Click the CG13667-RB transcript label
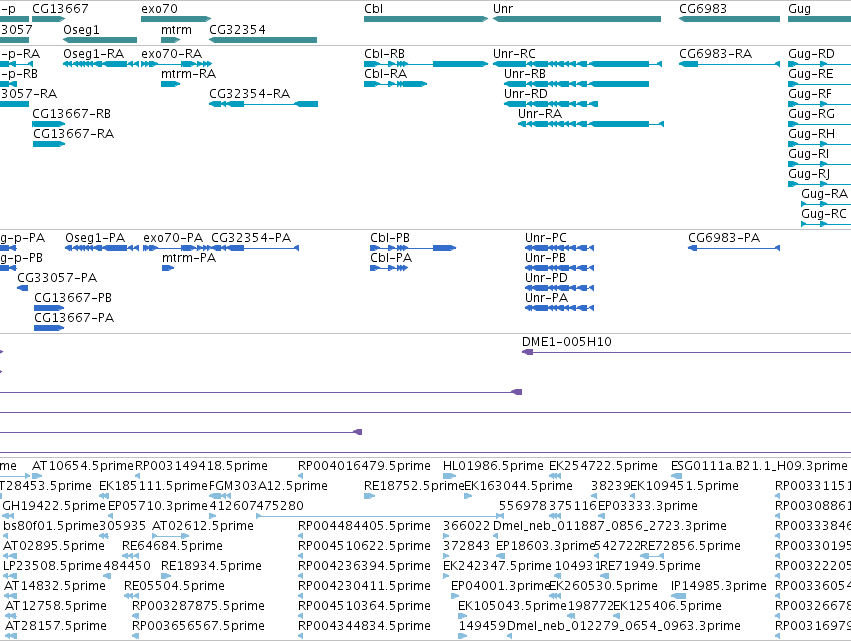This screenshot has height=641, width=851. coord(72,113)
